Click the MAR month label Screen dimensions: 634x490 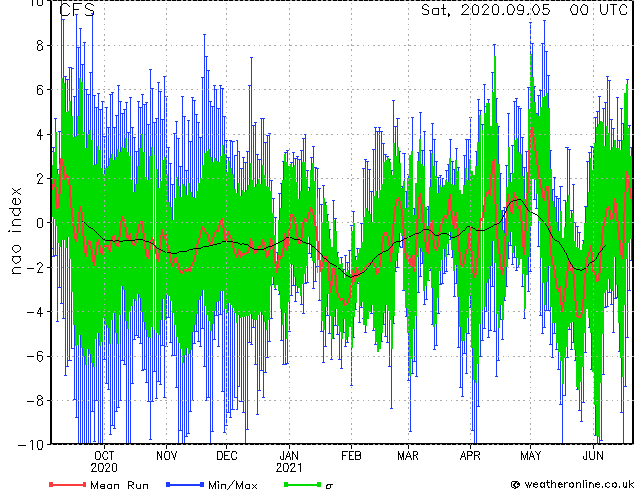[408, 456]
